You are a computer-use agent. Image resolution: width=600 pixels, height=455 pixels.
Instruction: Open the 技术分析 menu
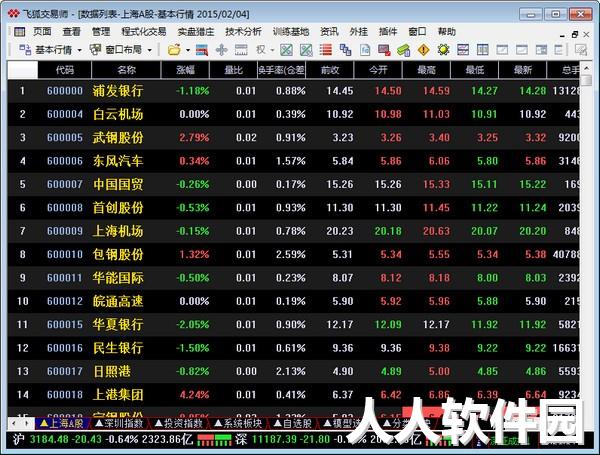[243, 32]
